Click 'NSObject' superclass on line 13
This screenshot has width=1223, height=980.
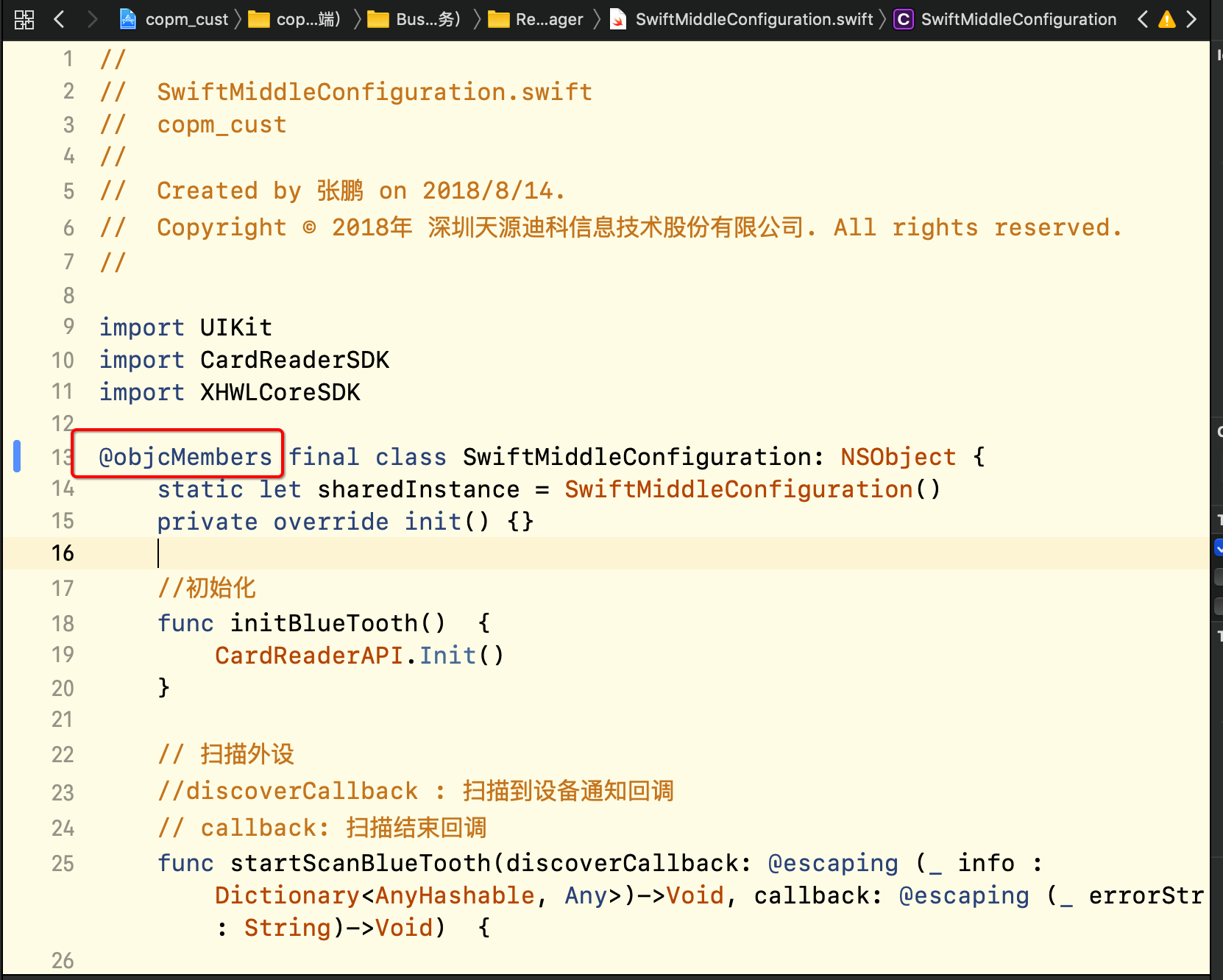tap(898, 457)
